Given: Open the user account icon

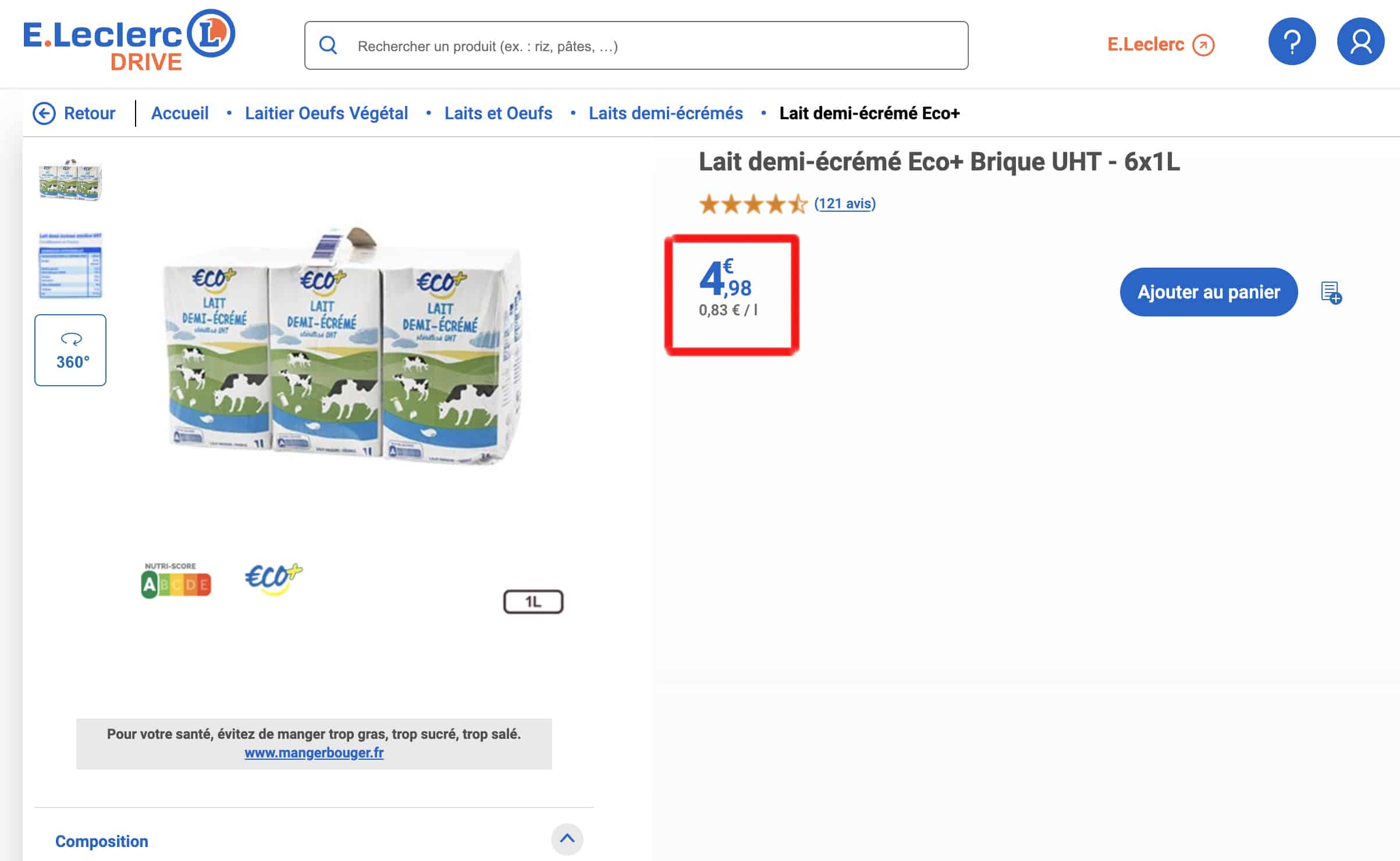Looking at the screenshot, I should point(1360,42).
